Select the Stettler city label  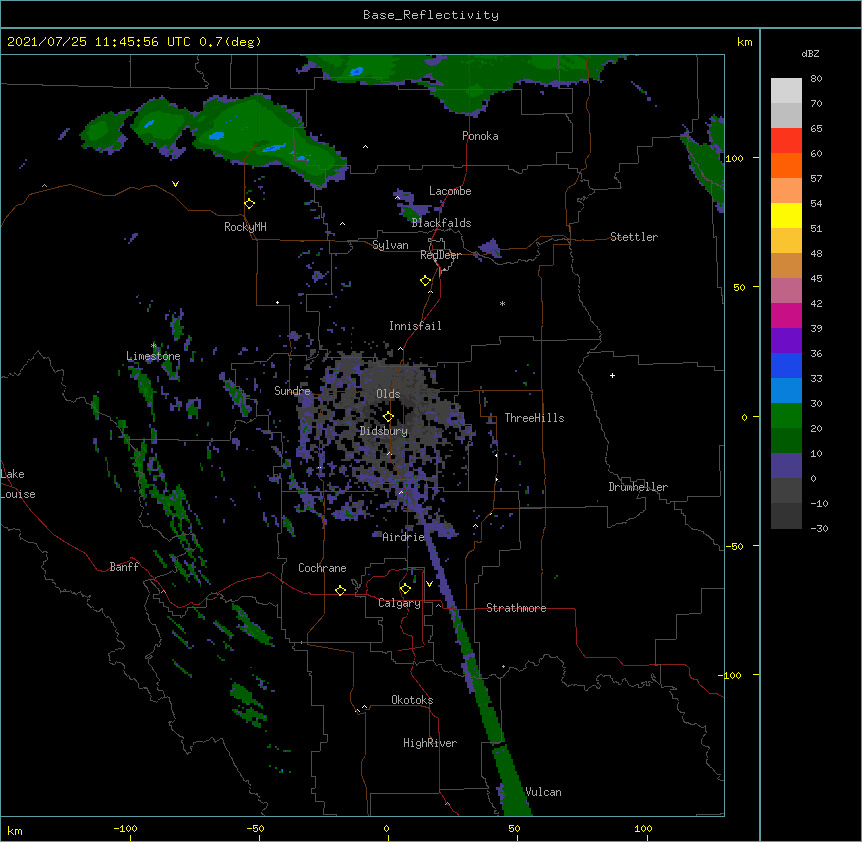pos(634,237)
